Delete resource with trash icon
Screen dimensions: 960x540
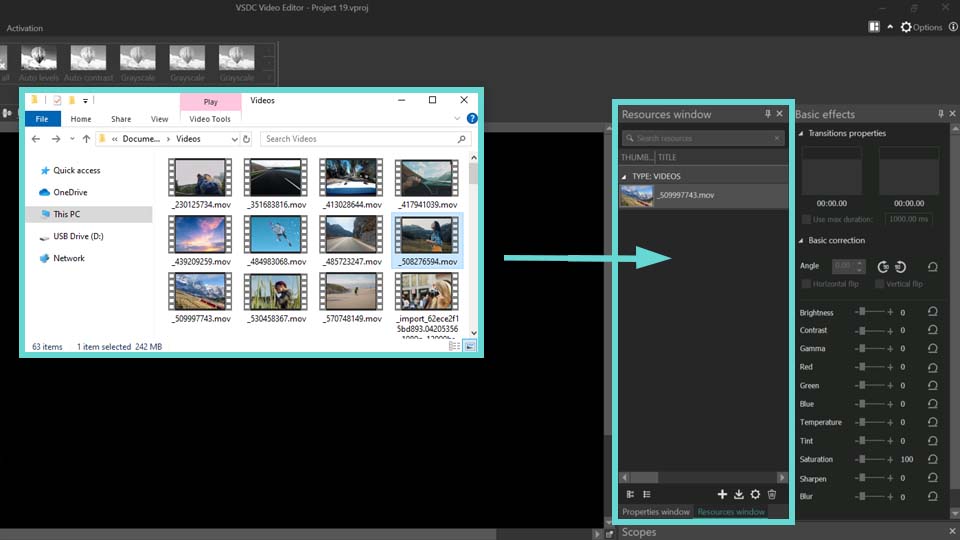click(771, 494)
